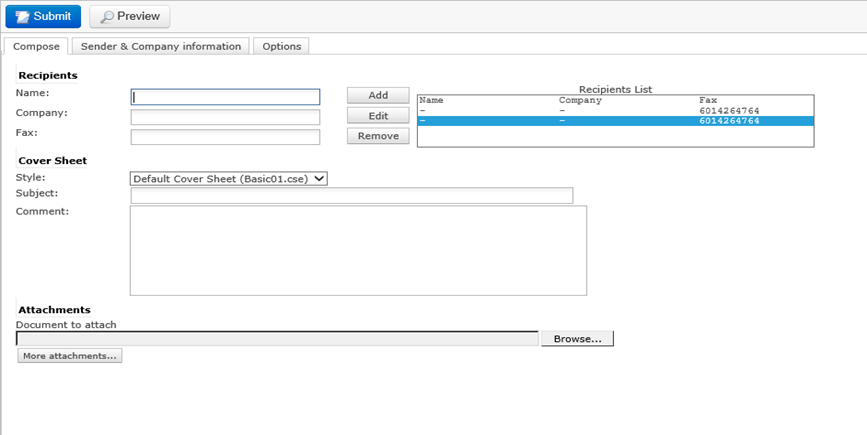Focus the recipient Name field
This screenshot has width=867, height=435.
click(x=225, y=97)
